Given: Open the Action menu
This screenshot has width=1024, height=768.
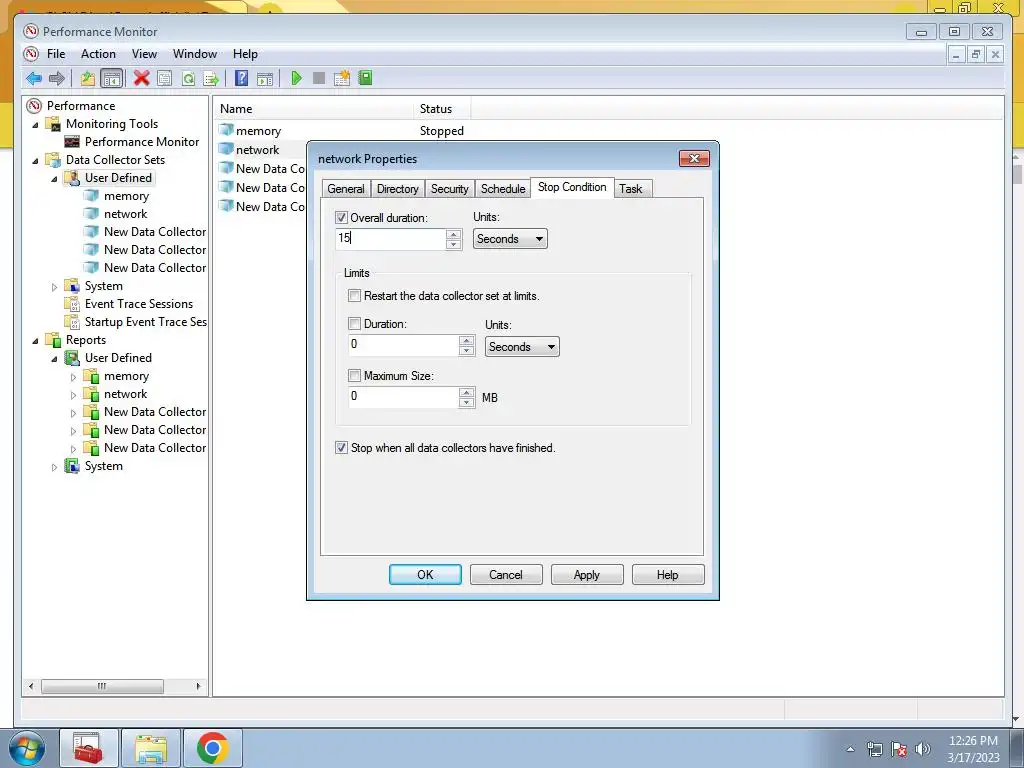Looking at the screenshot, I should coord(98,54).
